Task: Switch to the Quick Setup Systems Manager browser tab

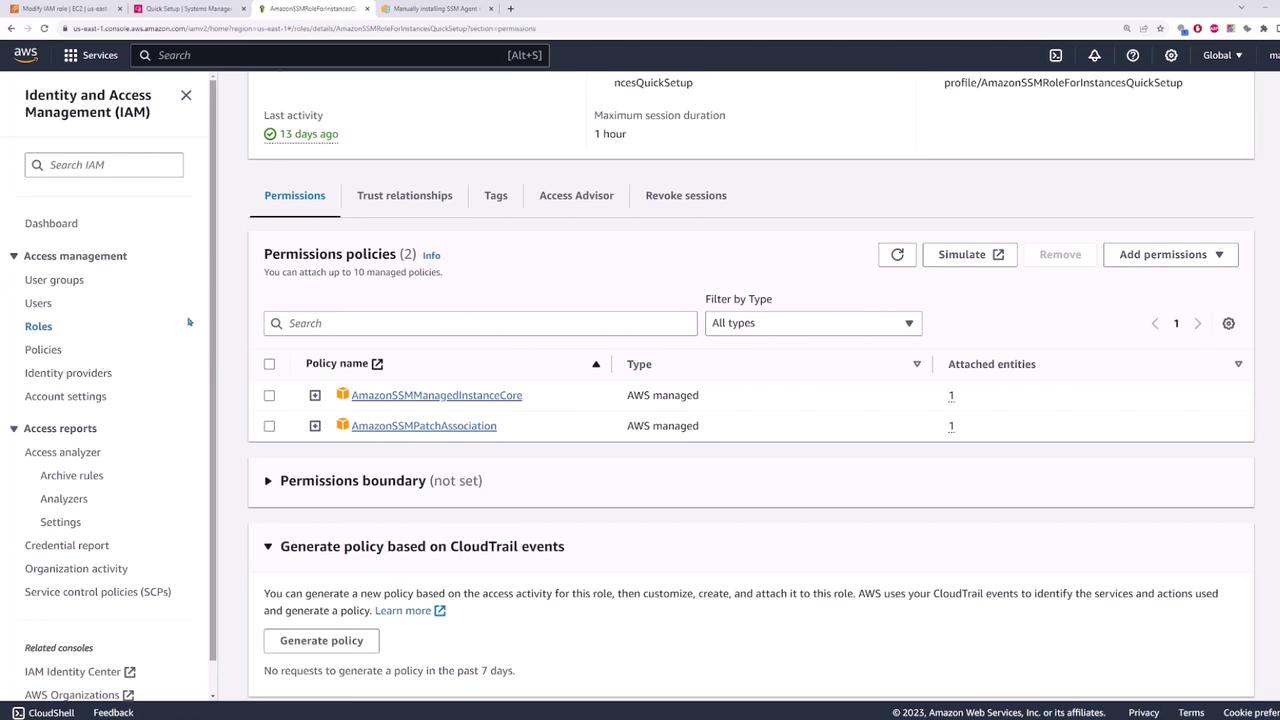Action: [x=188, y=9]
